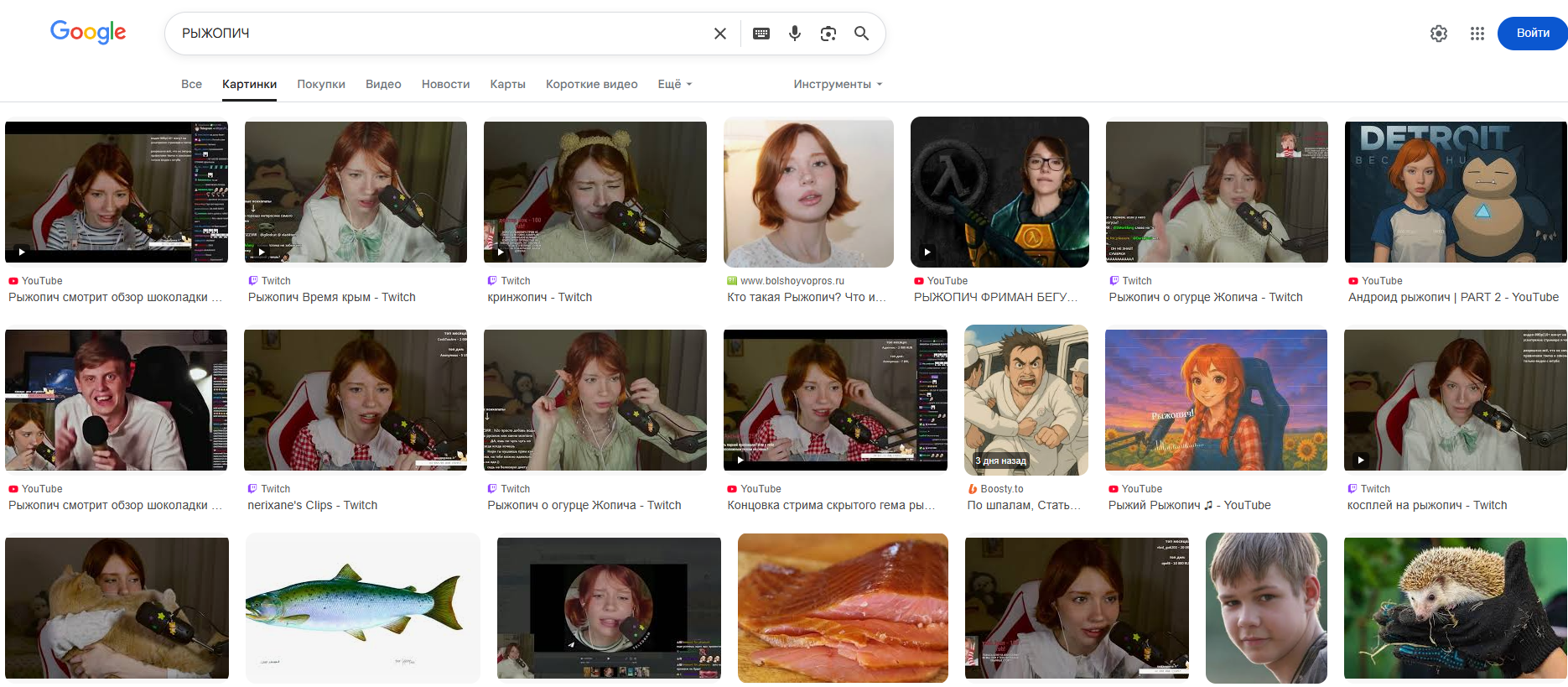Click the 'Boosty.to' source label

click(x=1002, y=489)
